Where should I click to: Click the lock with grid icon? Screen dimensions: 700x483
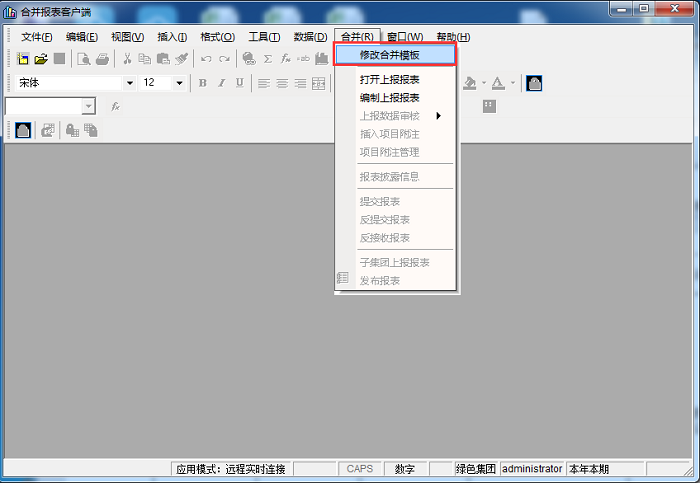72,130
